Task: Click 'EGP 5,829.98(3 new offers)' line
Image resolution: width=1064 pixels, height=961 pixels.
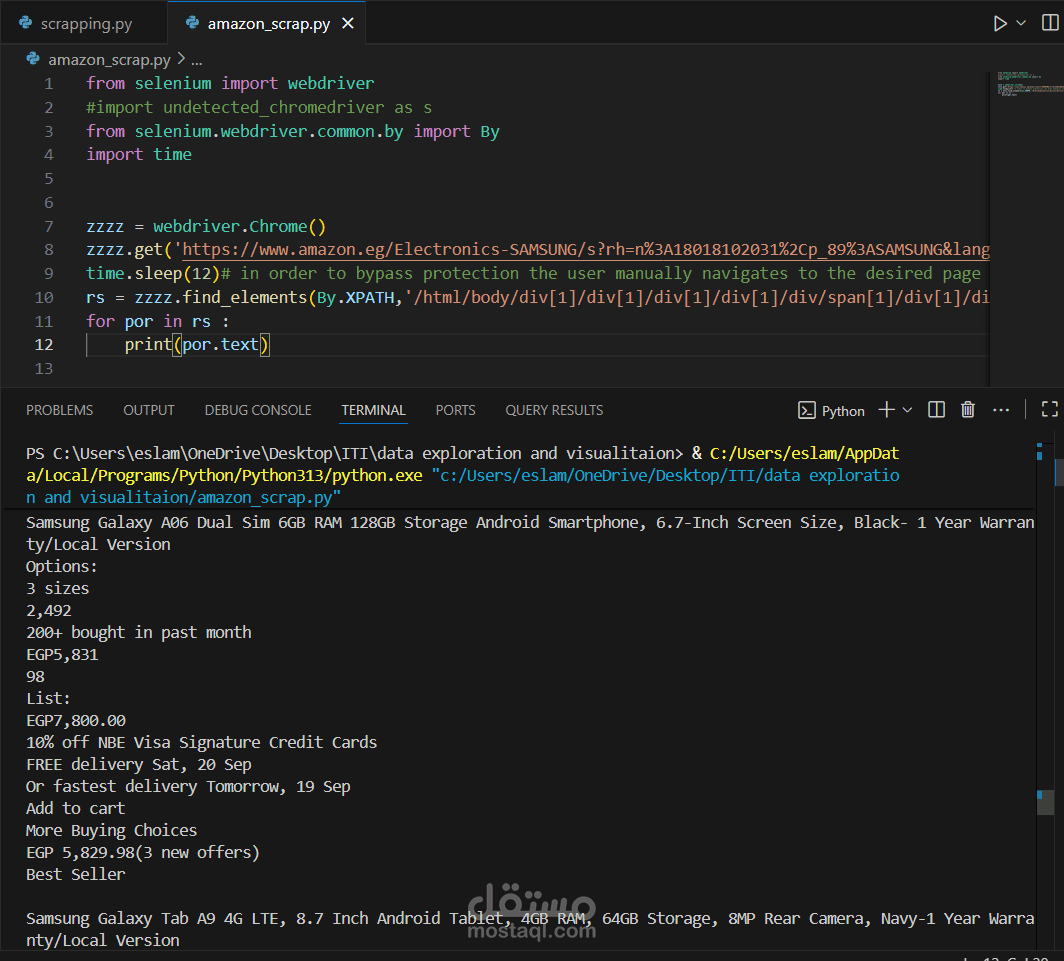Action: tap(142, 852)
